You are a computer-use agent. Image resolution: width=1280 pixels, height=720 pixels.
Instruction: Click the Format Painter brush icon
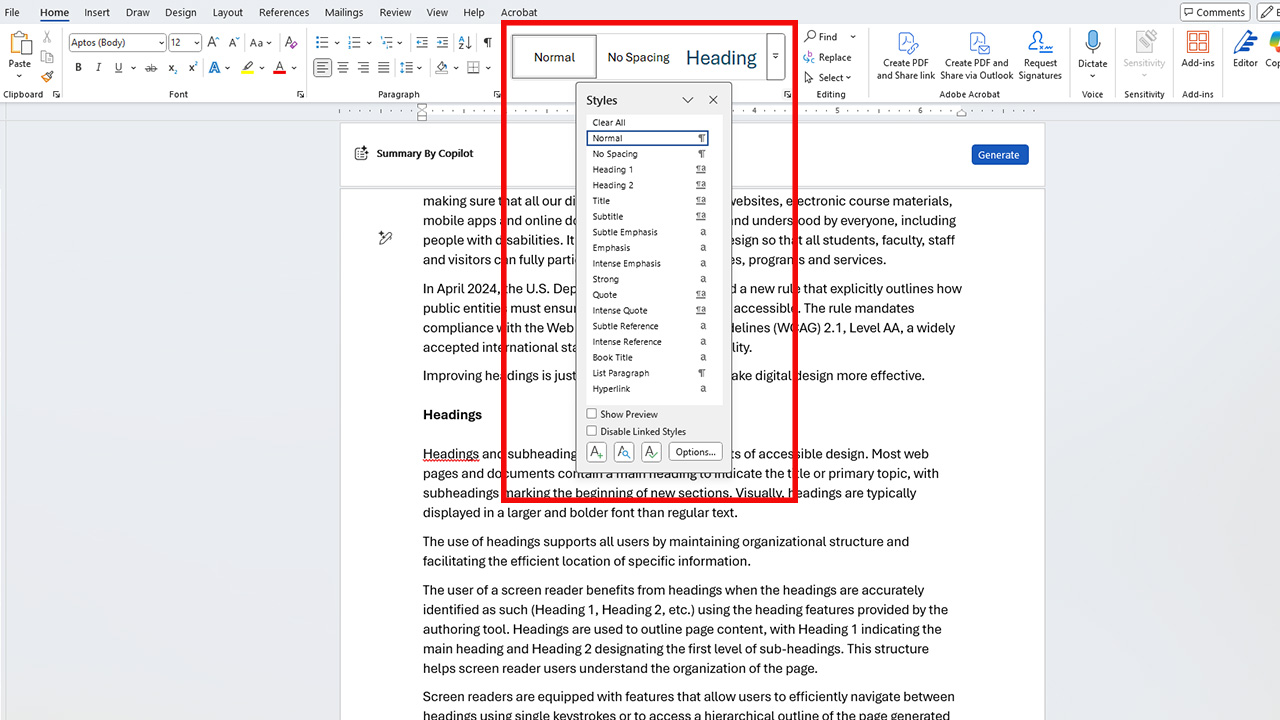[47, 76]
